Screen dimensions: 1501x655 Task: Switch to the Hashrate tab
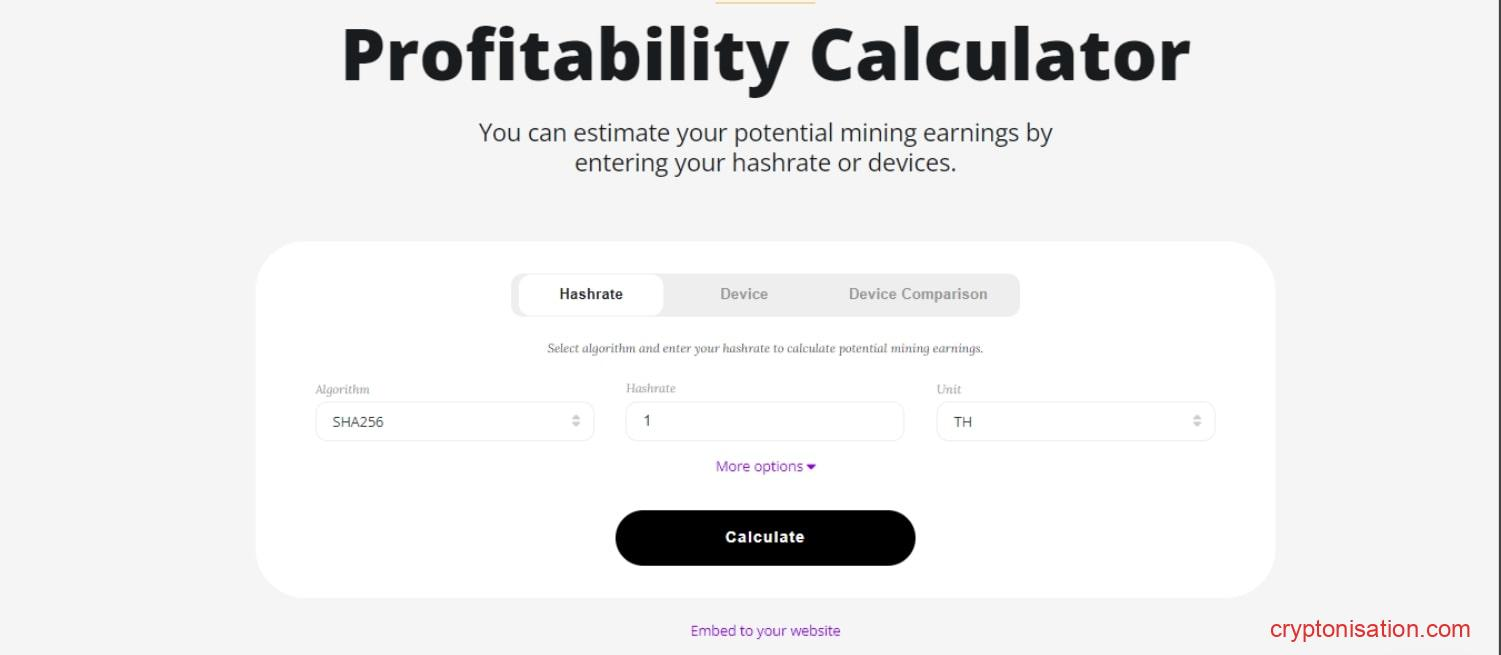pyautogui.click(x=591, y=294)
